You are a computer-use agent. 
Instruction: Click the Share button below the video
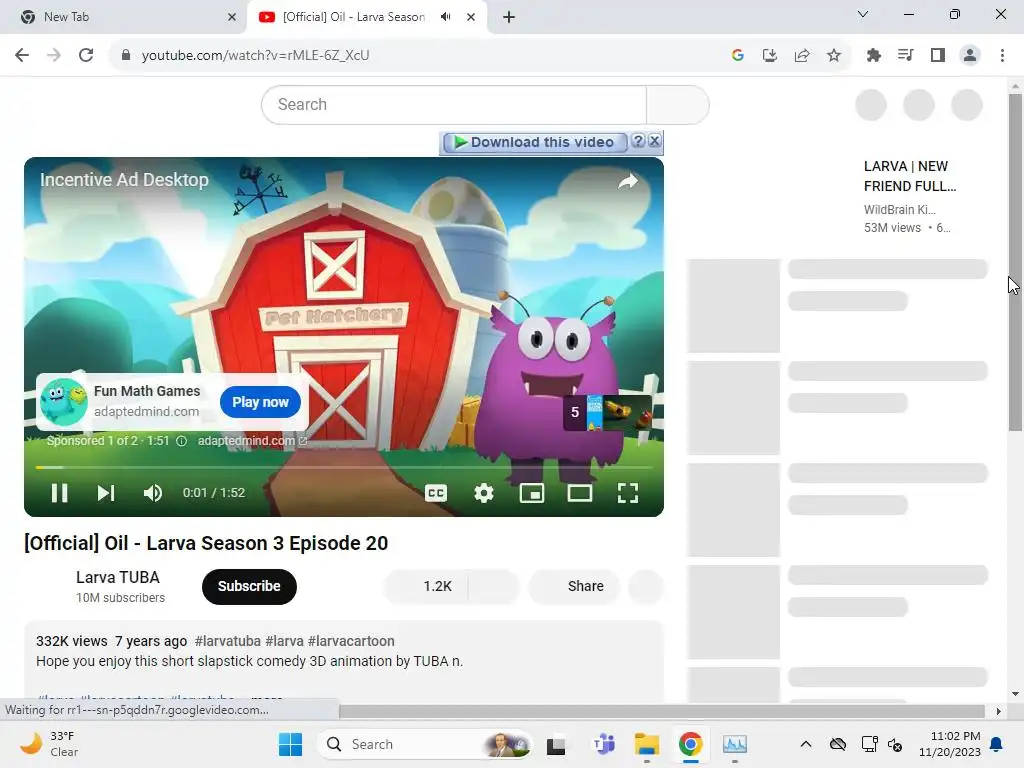coord(574,586)
